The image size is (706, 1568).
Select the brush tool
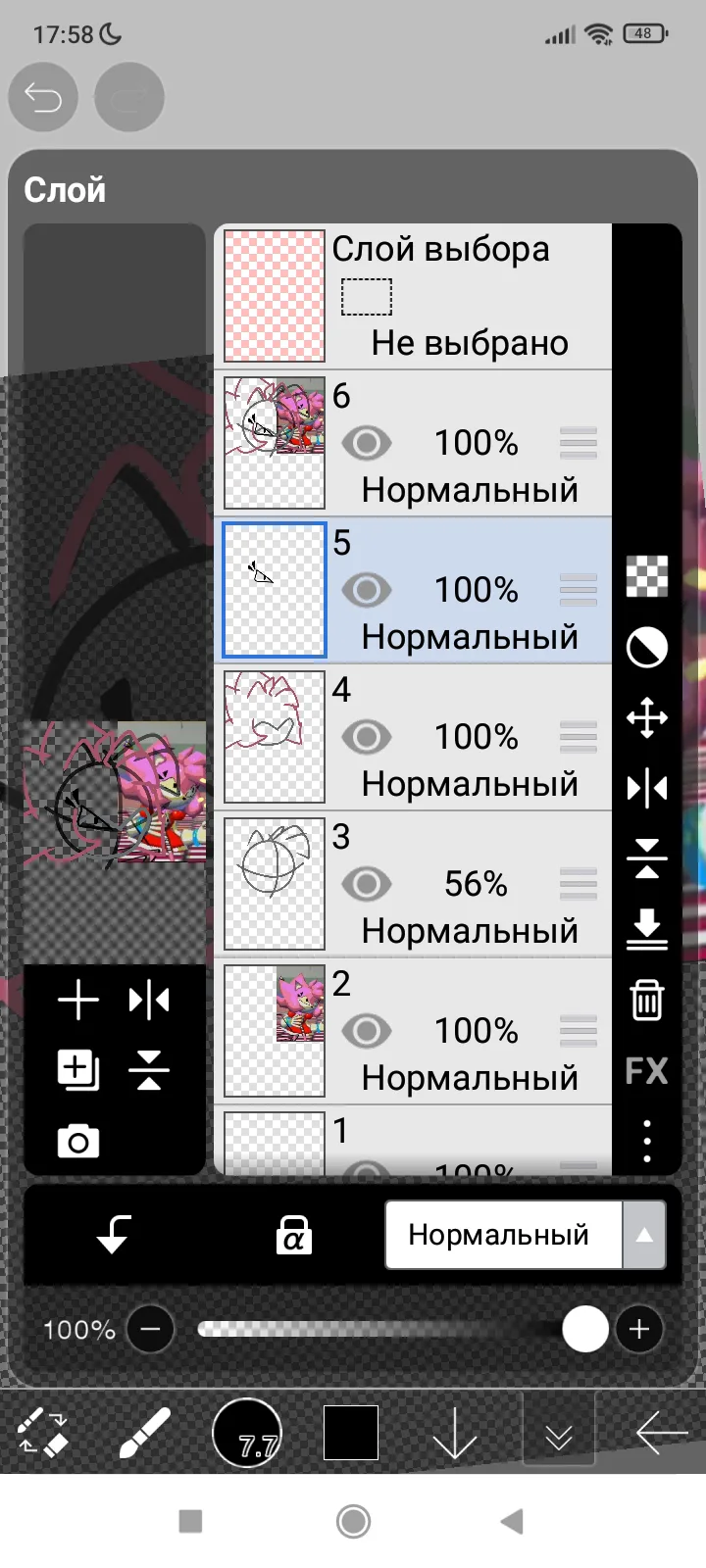(145, 1434)
